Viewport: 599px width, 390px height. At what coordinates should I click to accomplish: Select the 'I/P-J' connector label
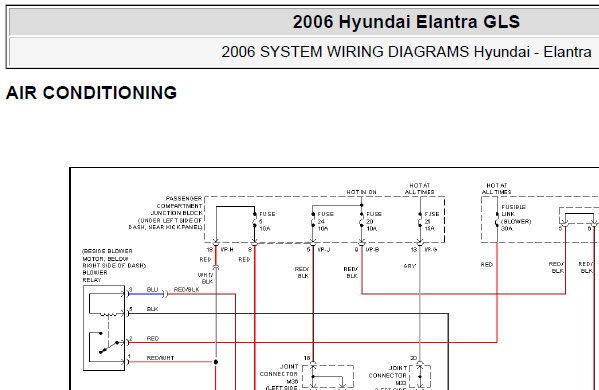click(324, 250)
